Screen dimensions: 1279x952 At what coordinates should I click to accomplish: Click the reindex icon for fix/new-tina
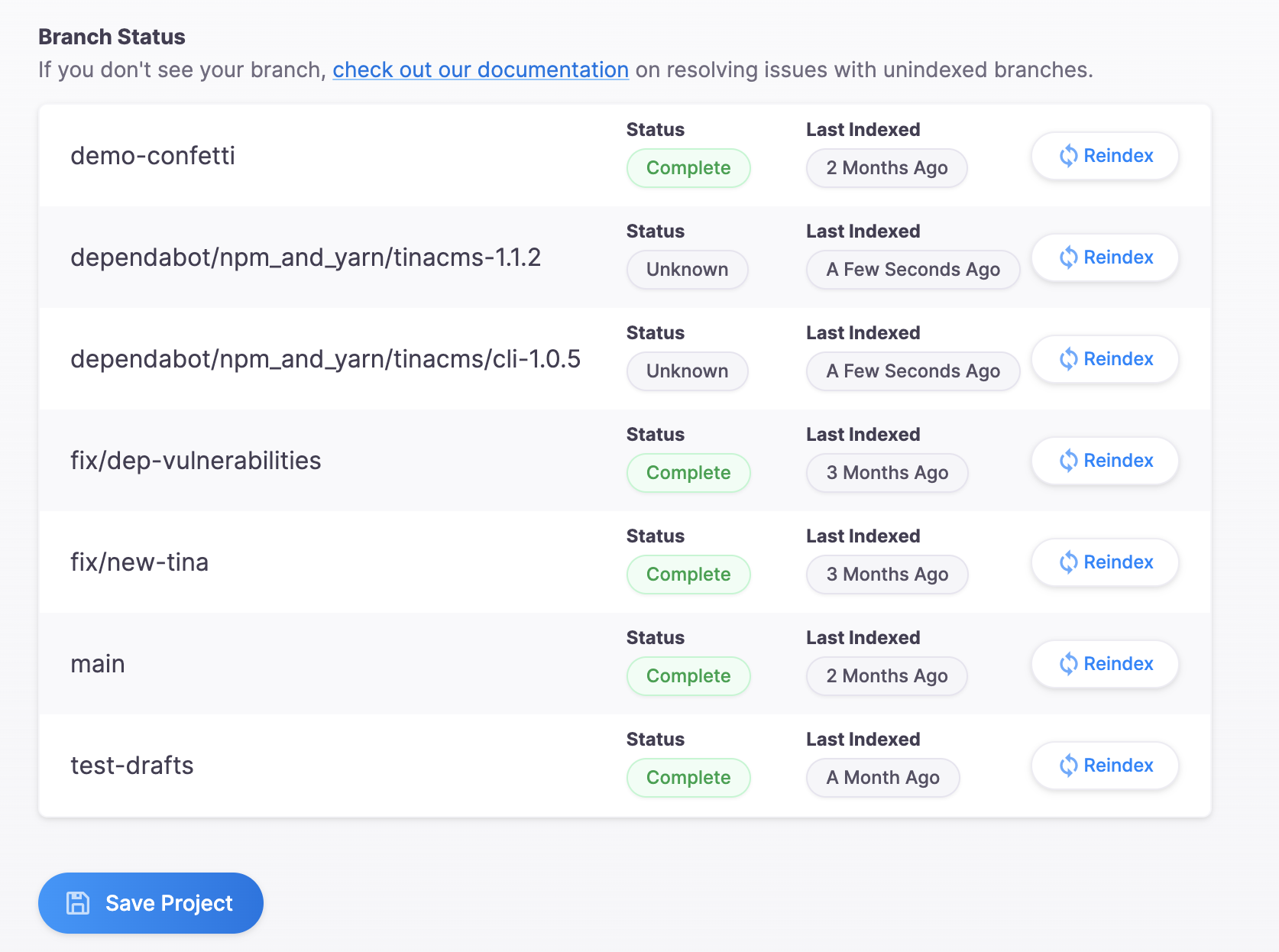(x=1068, y=562)
